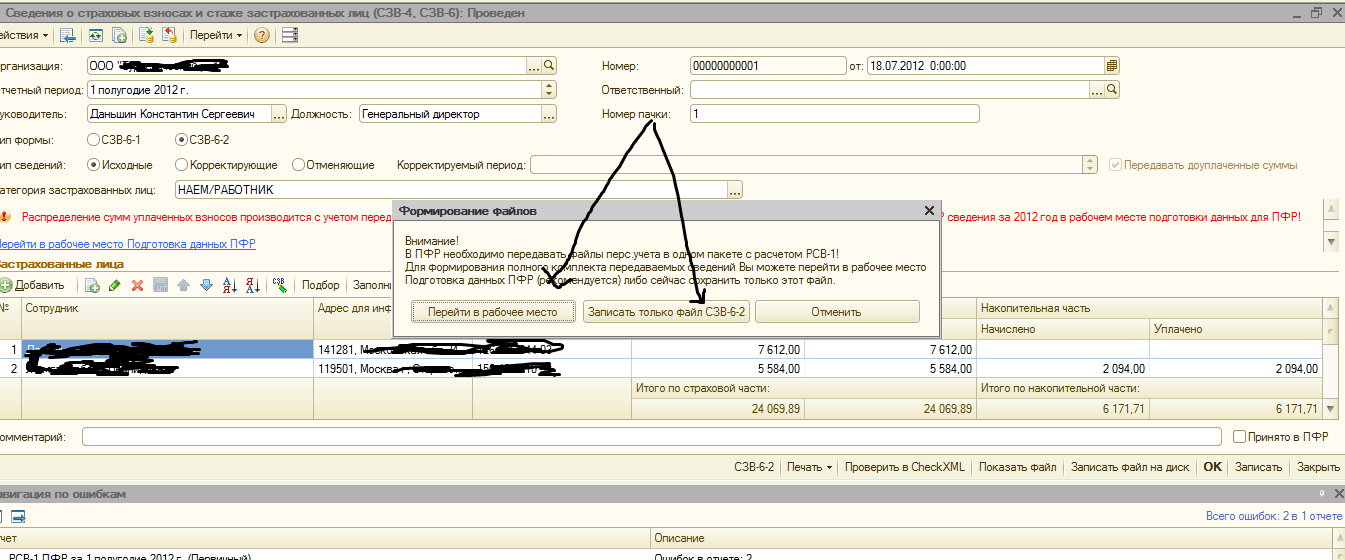Select the СЗВ-6-1 form type radio

(94, 140)
